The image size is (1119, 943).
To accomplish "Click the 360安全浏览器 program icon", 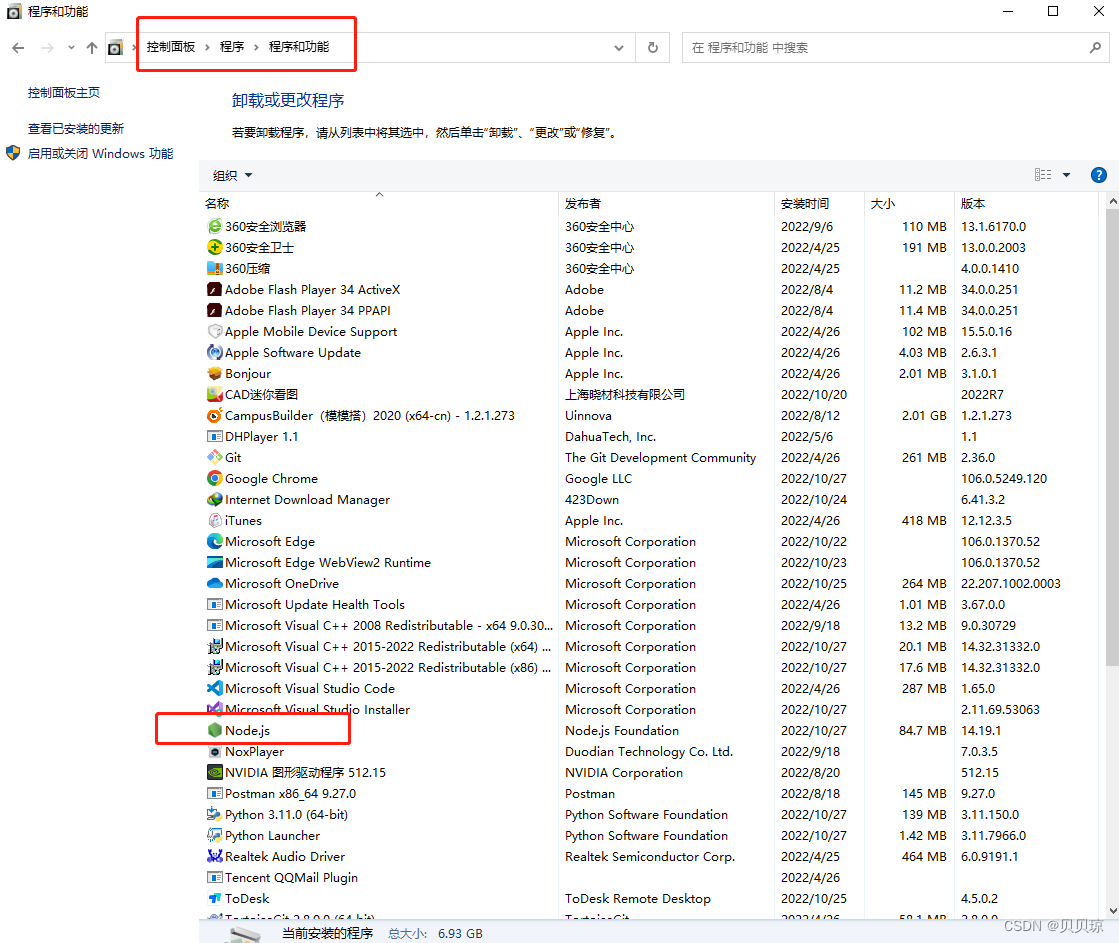I will (214, 226).
